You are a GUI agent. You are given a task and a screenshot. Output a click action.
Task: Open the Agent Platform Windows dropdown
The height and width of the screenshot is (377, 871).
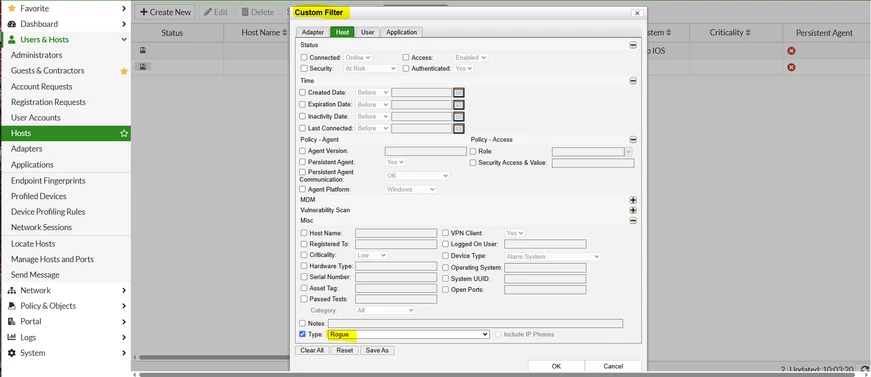click(x=411, y=189)
